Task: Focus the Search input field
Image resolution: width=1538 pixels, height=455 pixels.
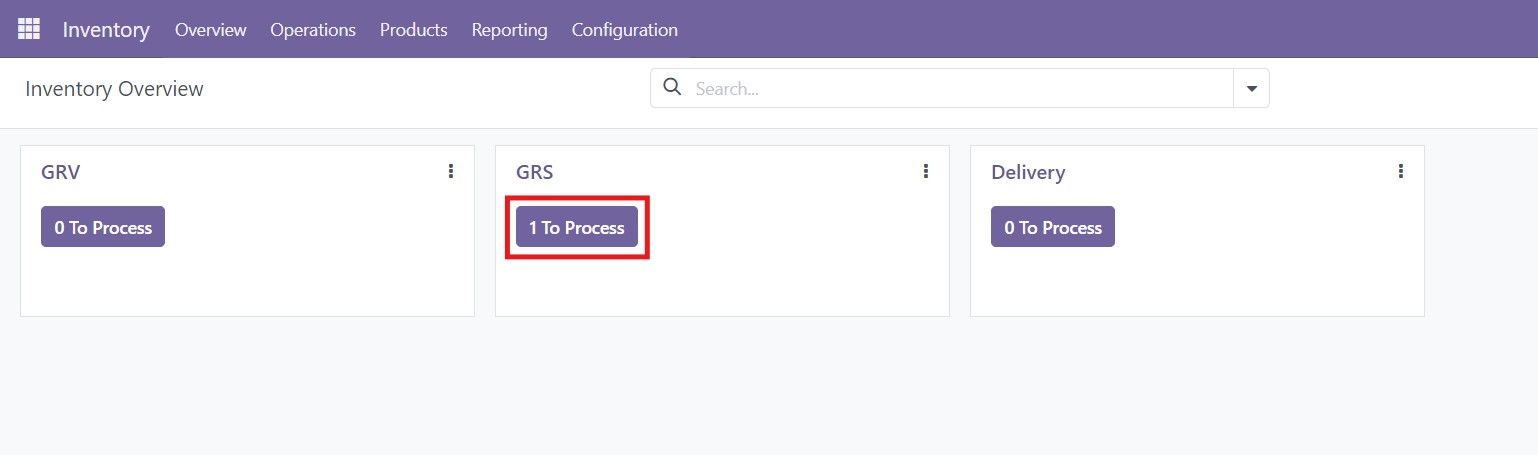Action: click(x=960, y=88)
